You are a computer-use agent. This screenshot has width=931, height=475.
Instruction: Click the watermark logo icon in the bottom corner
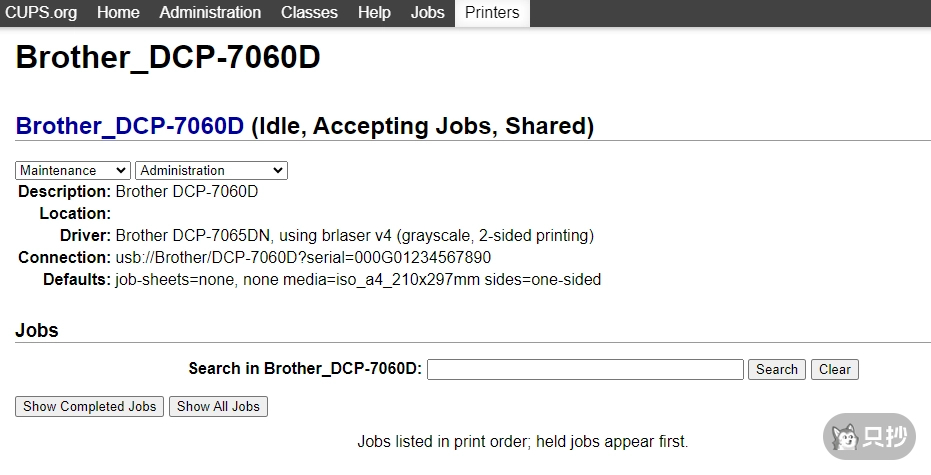point(846,437)
